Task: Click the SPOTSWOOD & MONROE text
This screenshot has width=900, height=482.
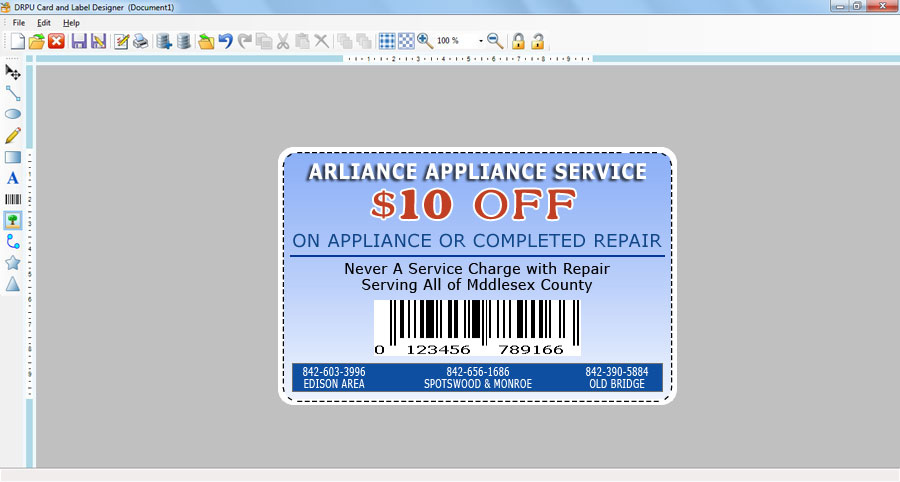Action: coord(478,384)
